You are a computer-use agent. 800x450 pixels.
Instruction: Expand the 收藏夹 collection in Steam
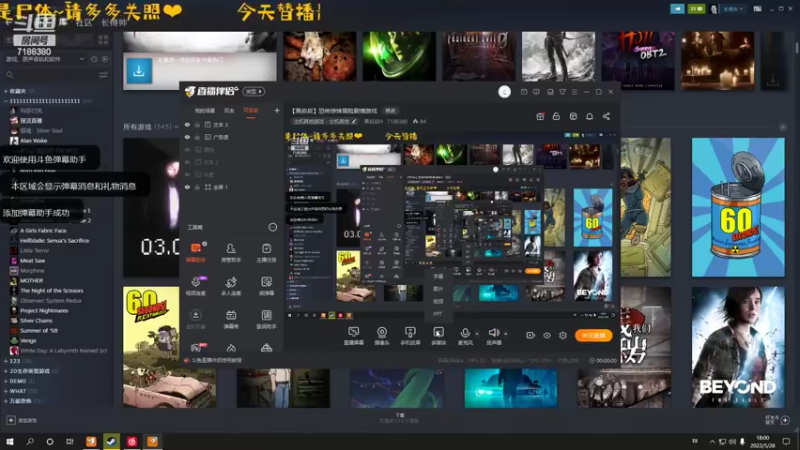[x=6, y=91]
